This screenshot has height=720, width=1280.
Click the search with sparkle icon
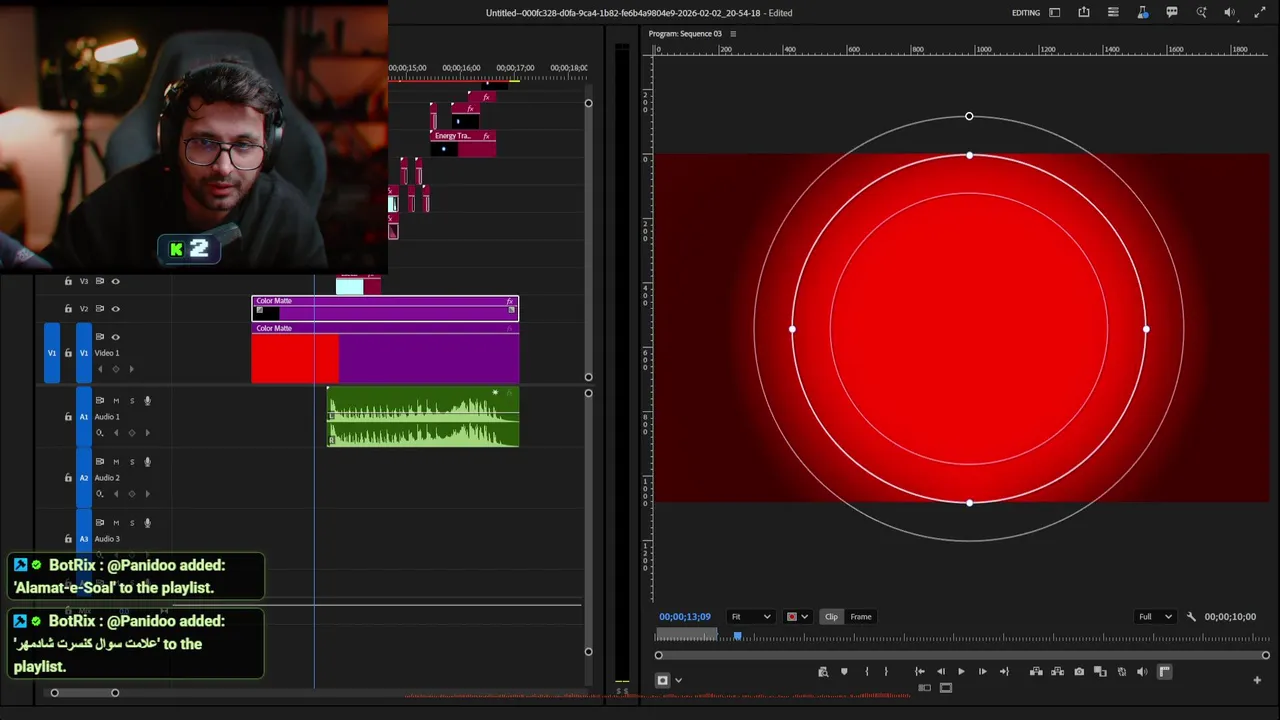1202,13
